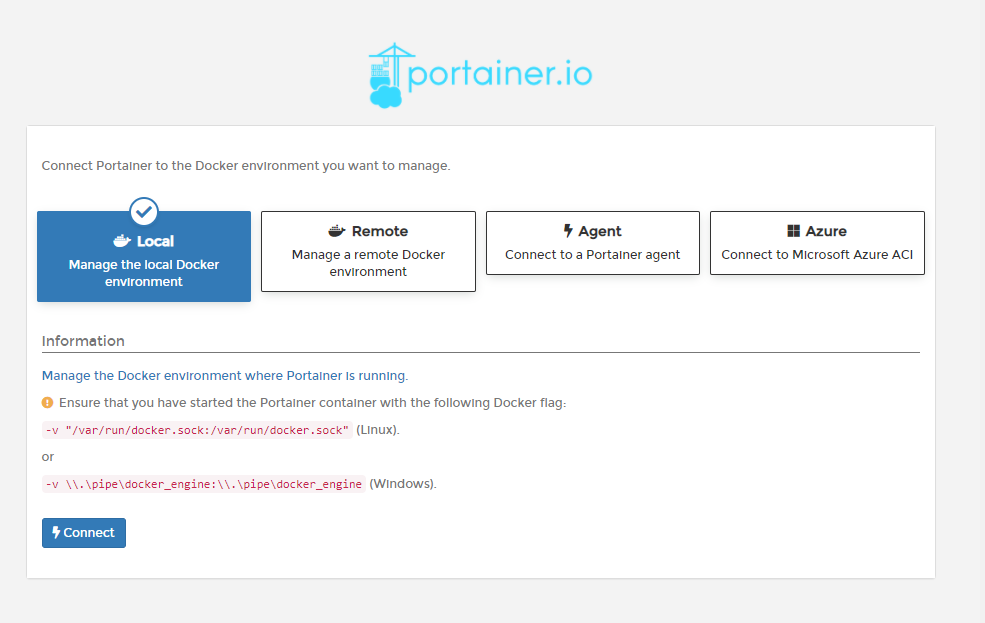The height and width of the screenshot is (623, 985).
Task: Click 'Connect Portainer to the Docker environment' text
Action: coord(246,166)
